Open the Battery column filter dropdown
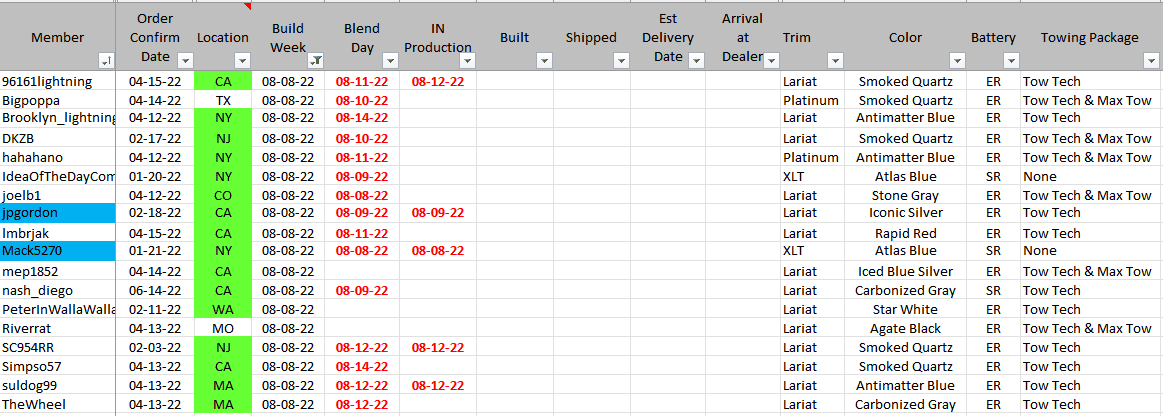Viewport: 1163px width, 416px height. (x=1011, y=61)
